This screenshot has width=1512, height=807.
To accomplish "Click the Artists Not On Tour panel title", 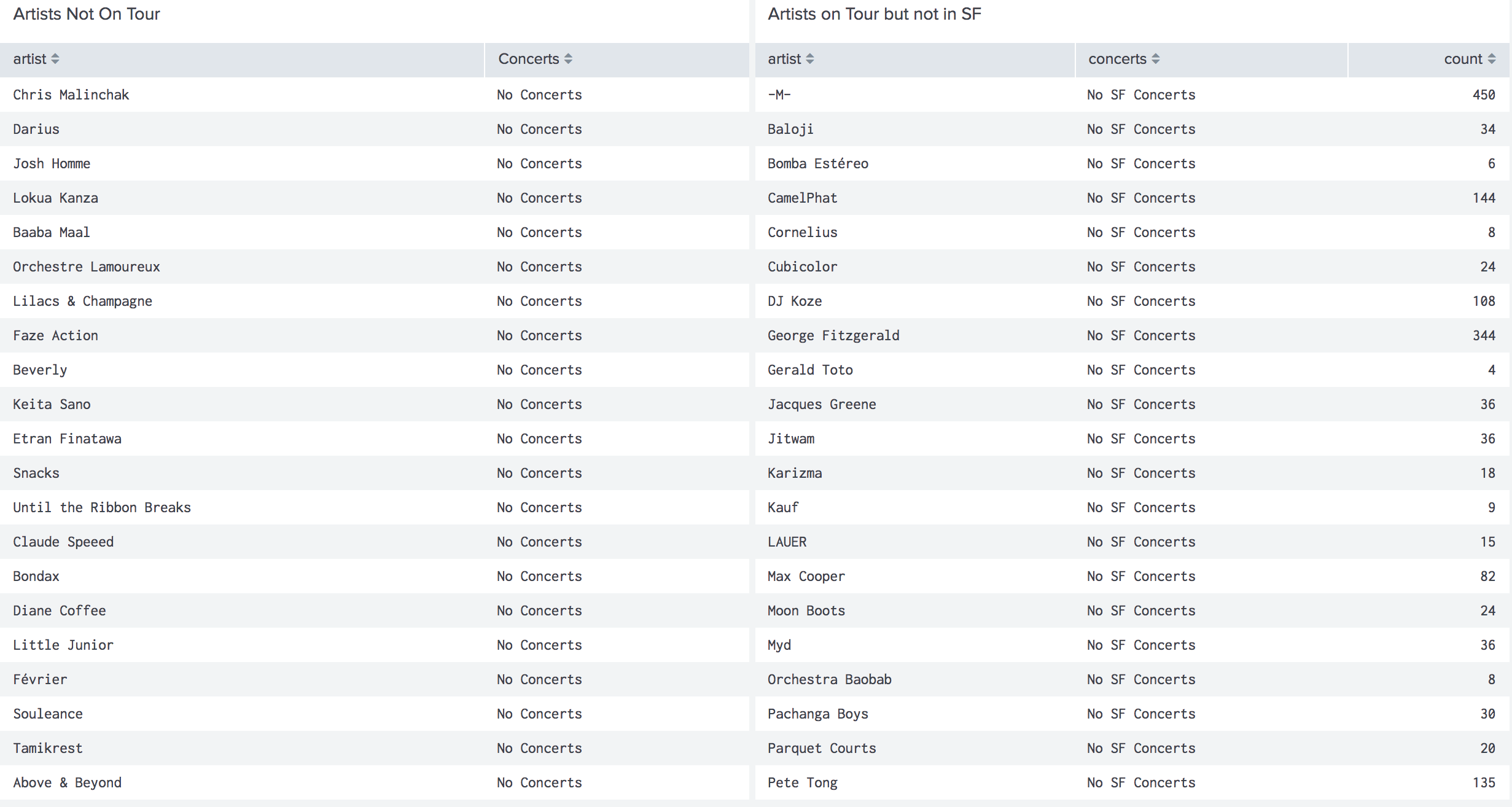I will pyautogui.click(x=87, y=14).
